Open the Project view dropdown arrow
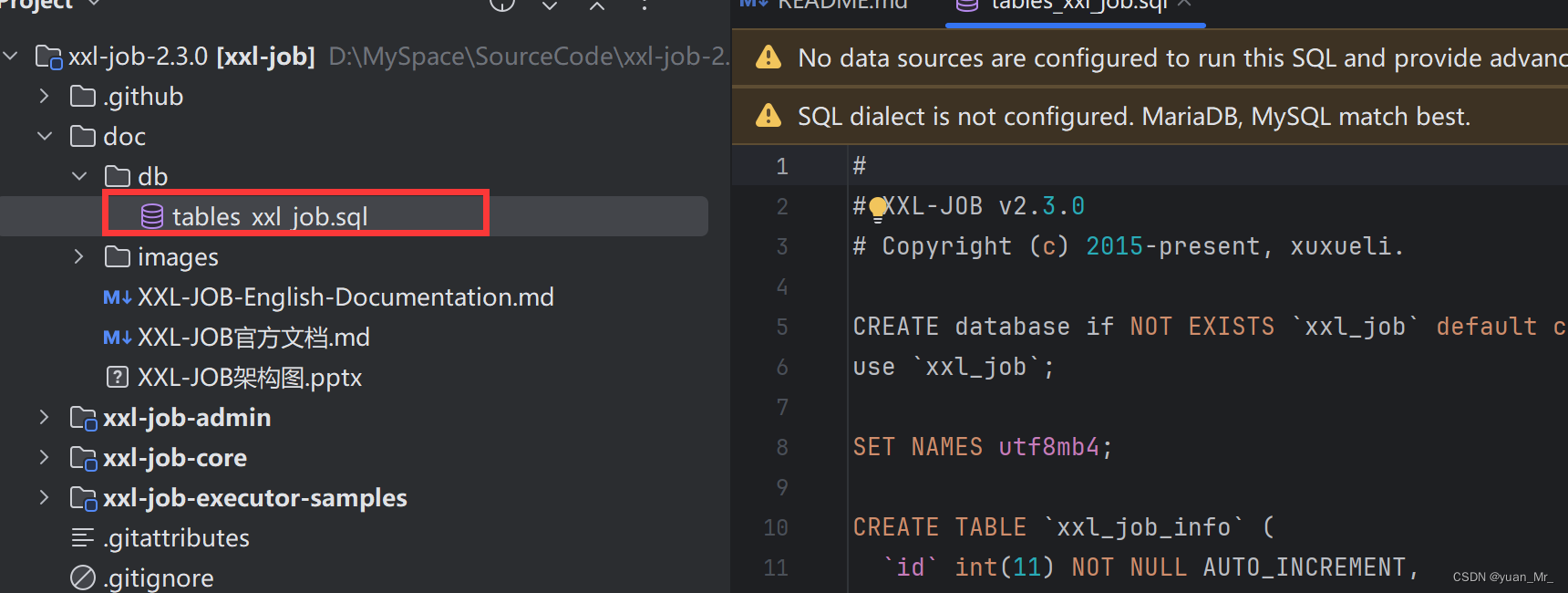The image size is (1568, 593). pyautogui.click(x=94, y=5)
